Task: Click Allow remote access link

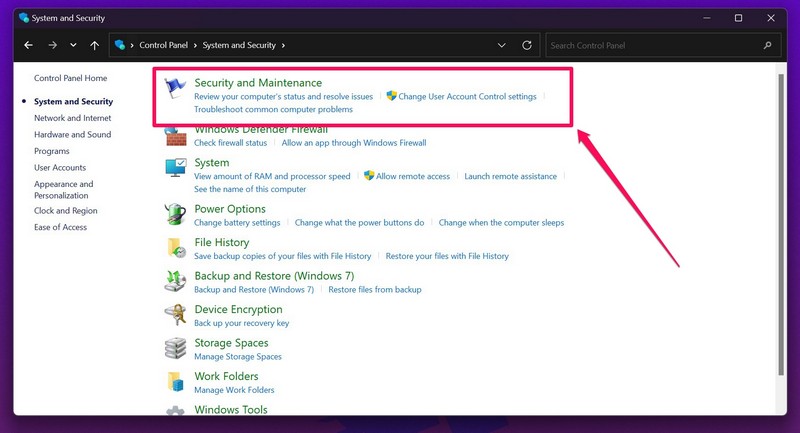Action: (x=413, y=176)
